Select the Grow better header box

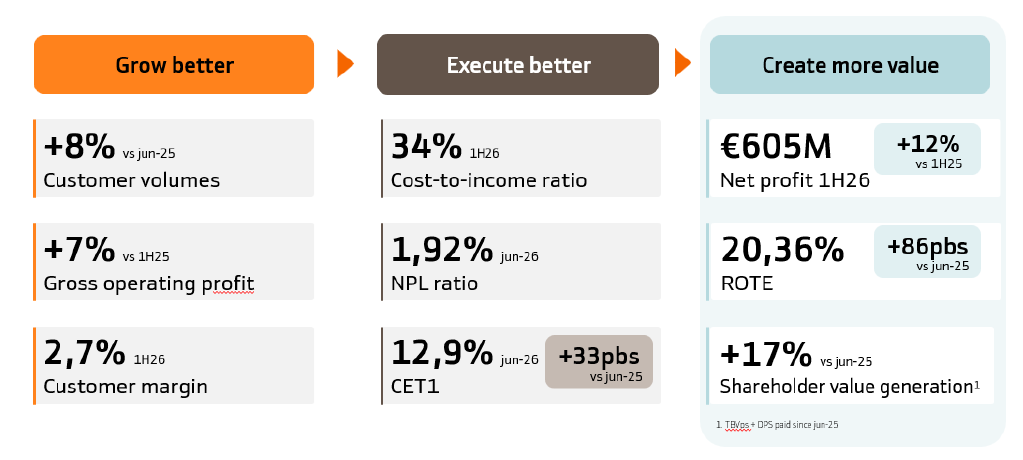coord(174,65)
